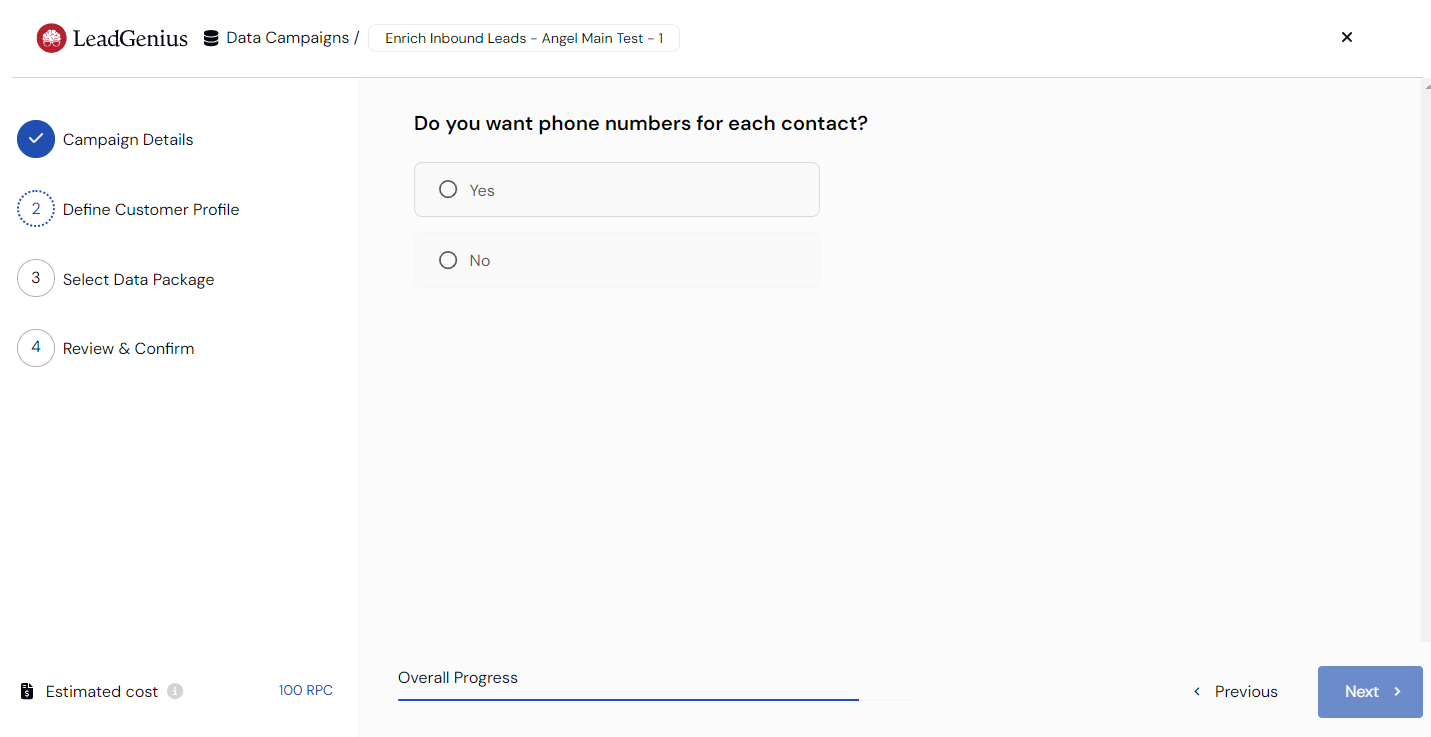1431x737 pixels.
Task: Click the LeadGenius brain logo icon
Action: point(51,38)
